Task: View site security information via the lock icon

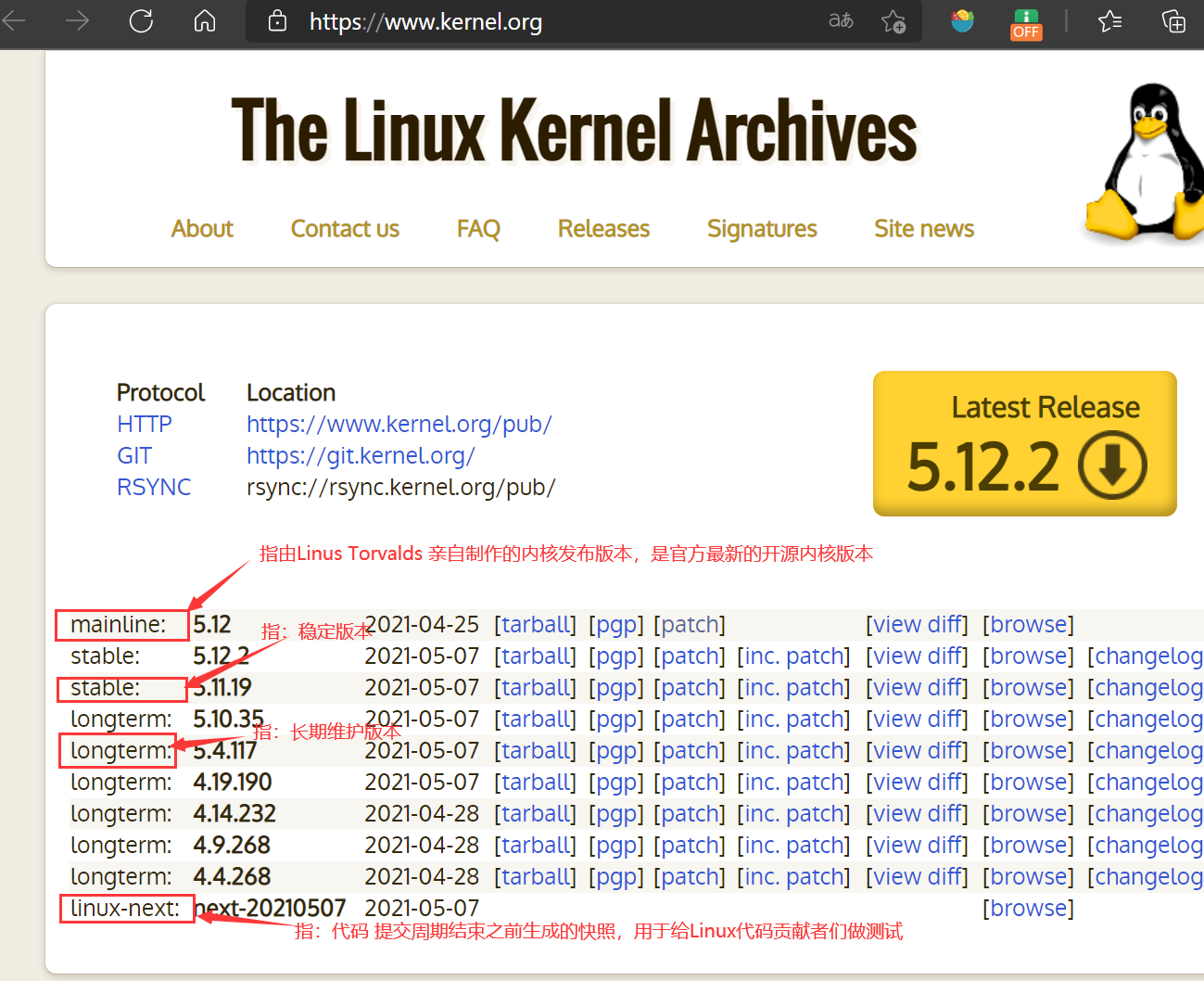Action: (276, 21)
